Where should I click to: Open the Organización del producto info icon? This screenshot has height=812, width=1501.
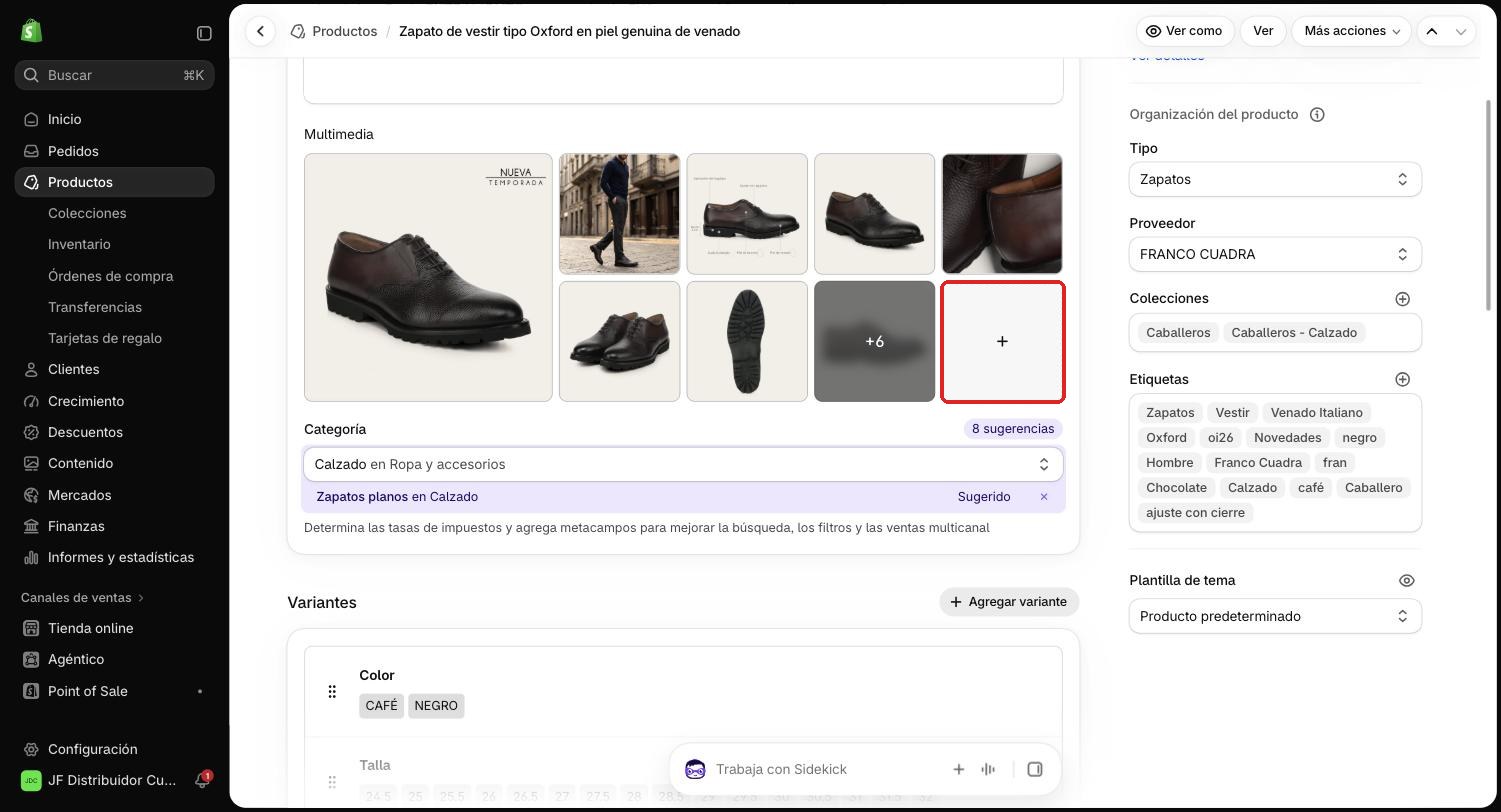tap(1317, 115)
